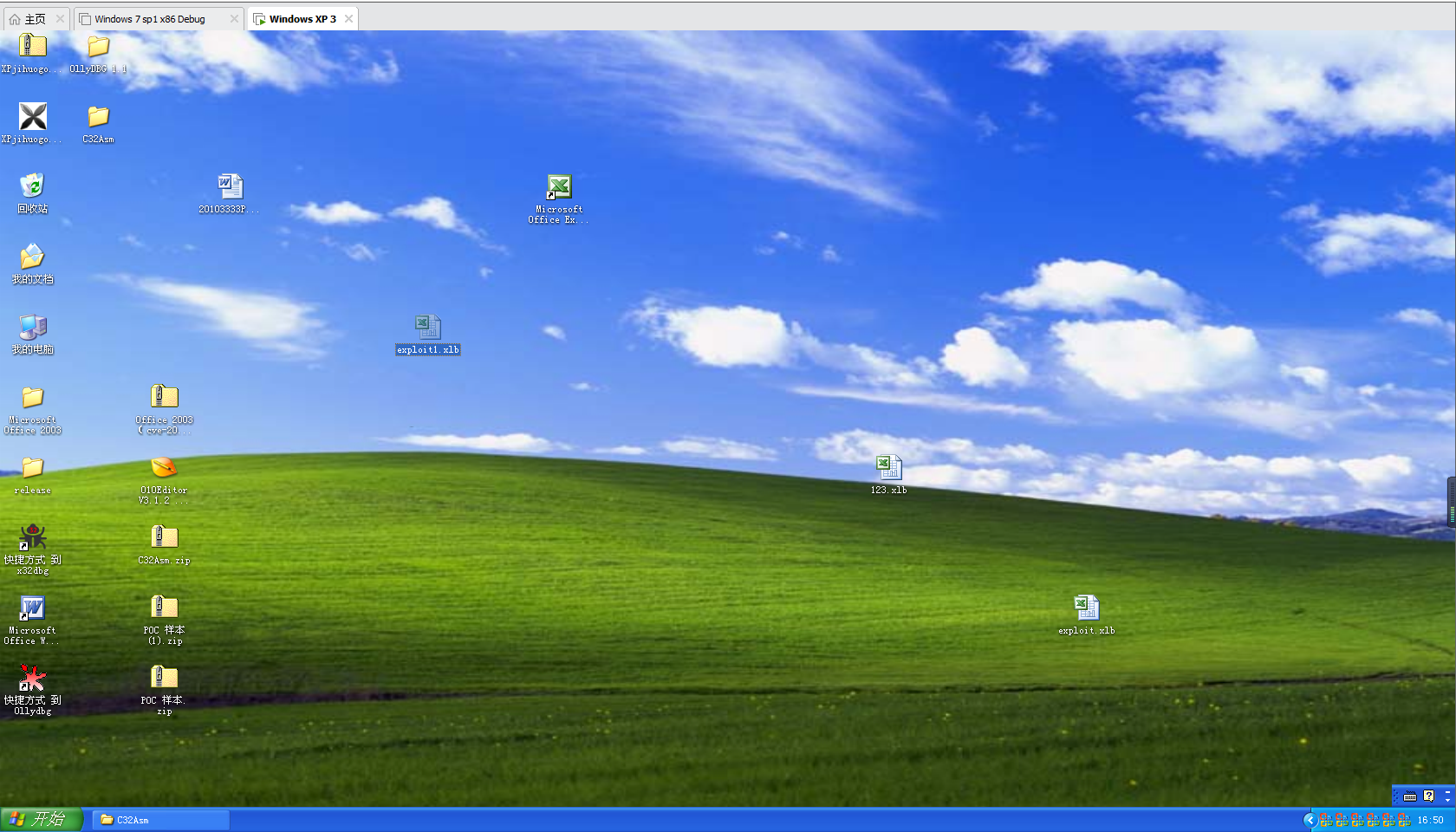Click the exploit.xlb file name label
1456x832 pixels.
pyautogui.click(x=1086, y=631)
